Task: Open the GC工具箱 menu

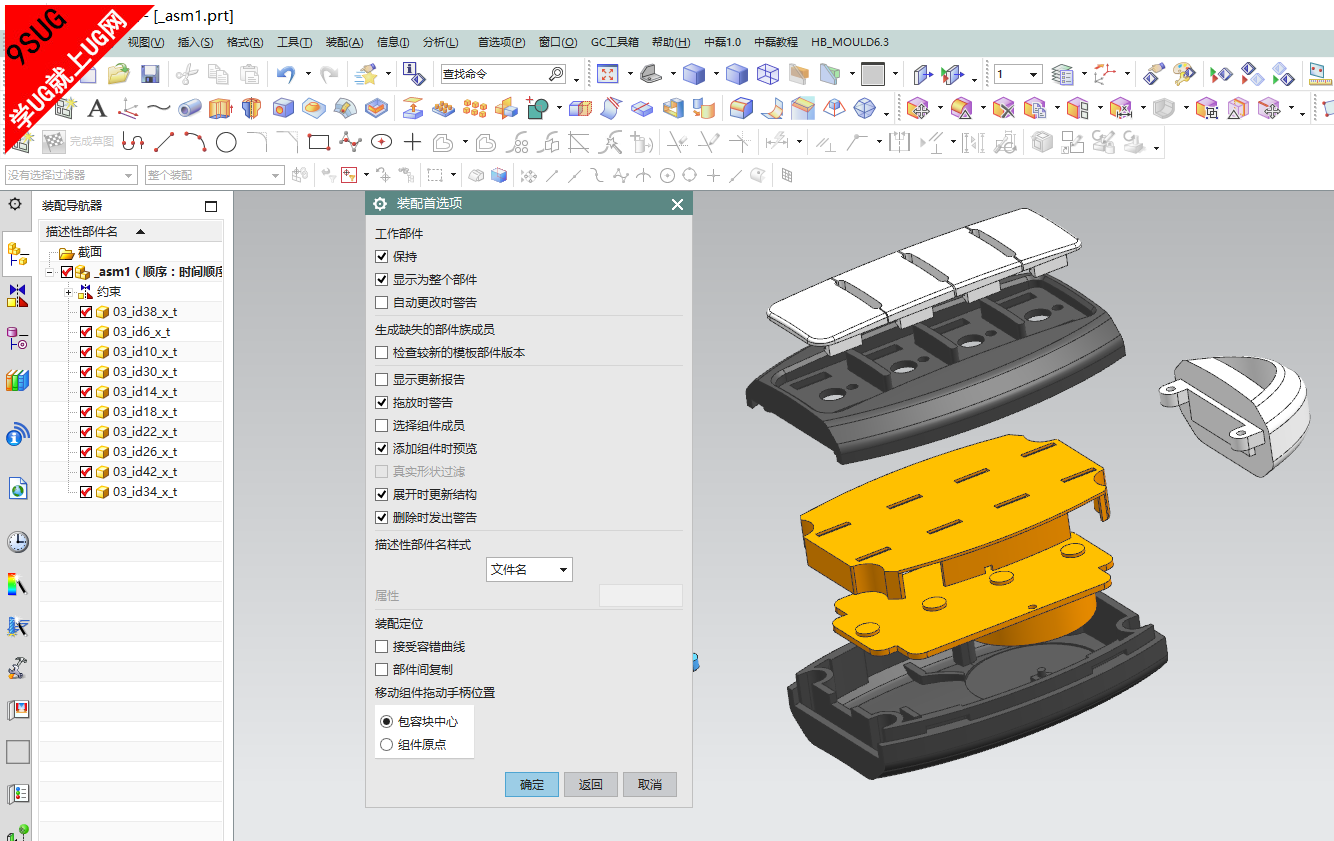Action: pos(614,42)
